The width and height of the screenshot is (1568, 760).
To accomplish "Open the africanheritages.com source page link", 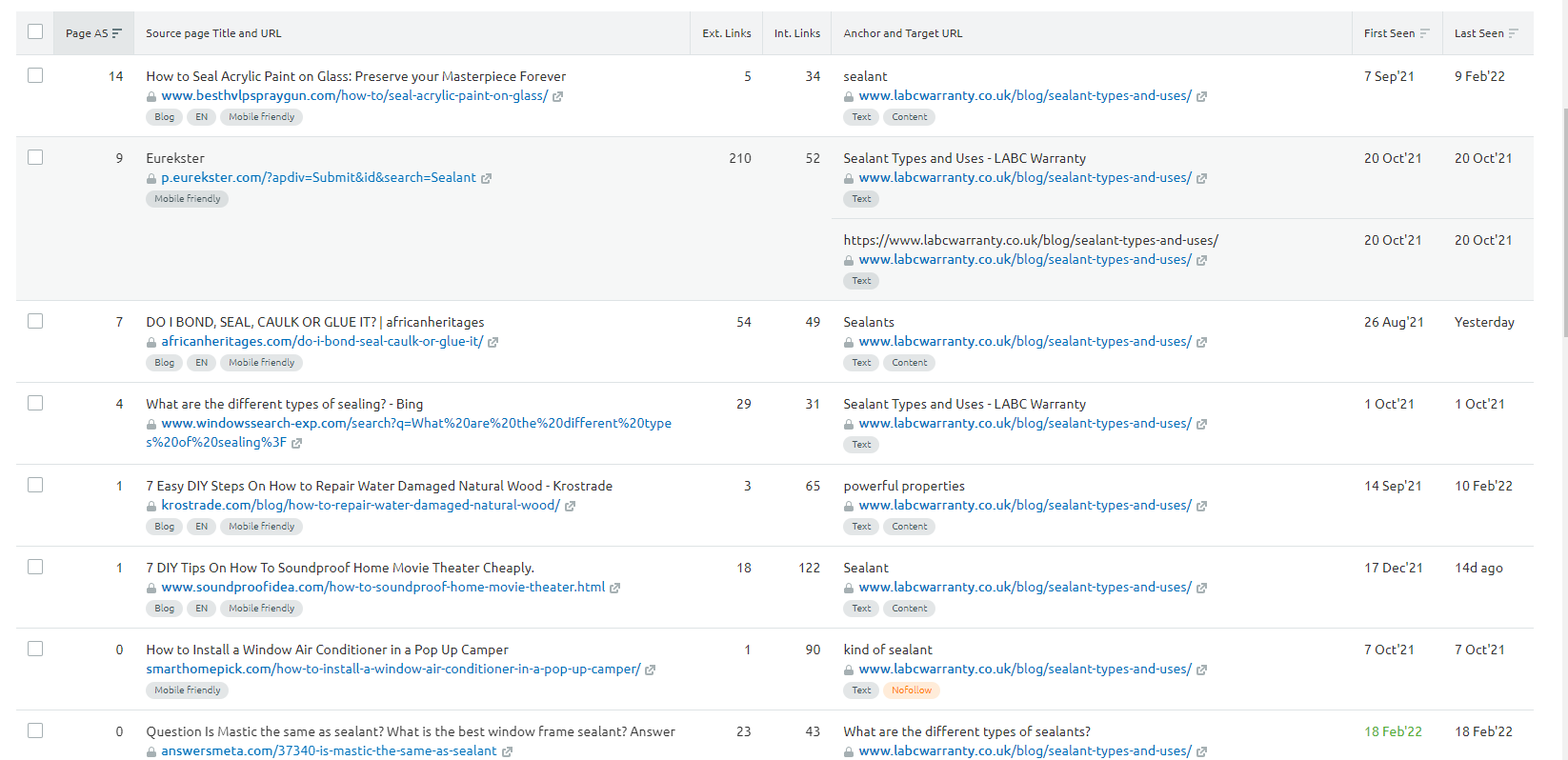I will [x=322, y=342].
